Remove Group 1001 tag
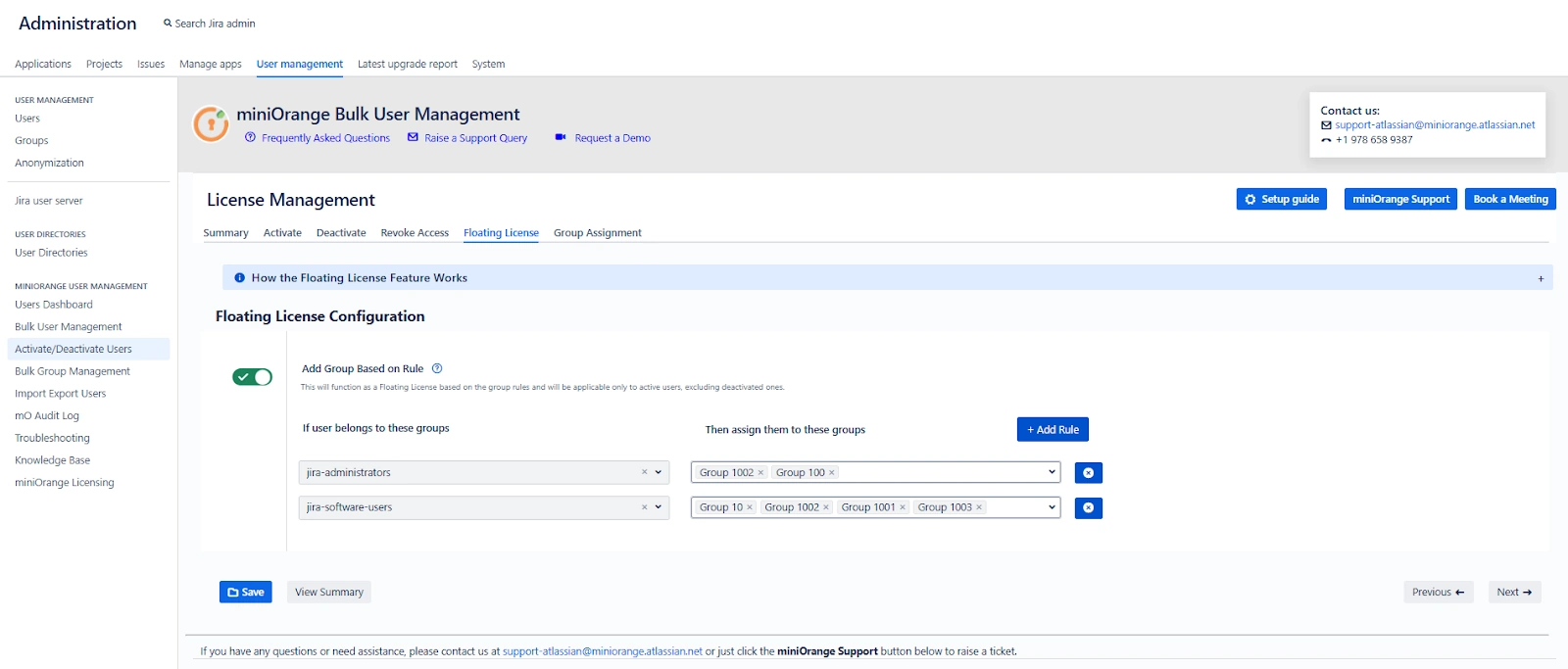Viewport: 1568px width, 669px height. (903, 507)
